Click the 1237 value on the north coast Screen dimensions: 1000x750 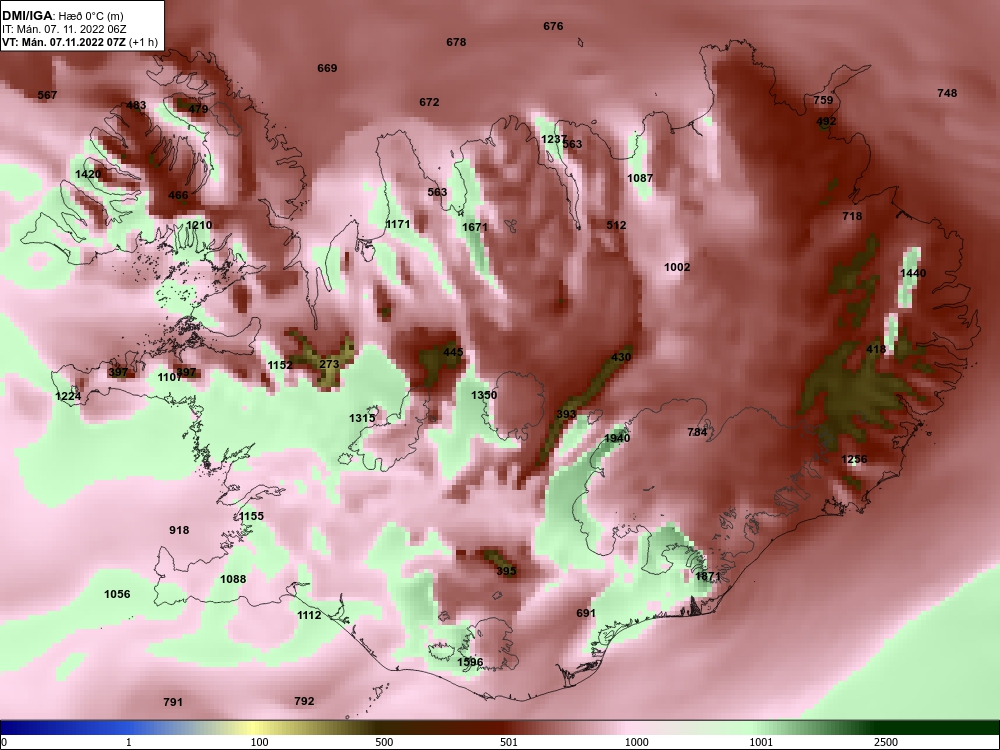(554, 140)
